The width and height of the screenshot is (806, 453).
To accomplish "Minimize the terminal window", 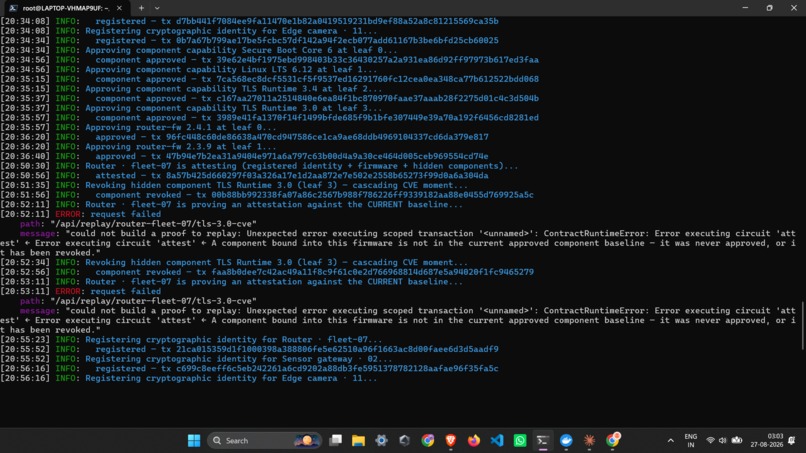I will 745,8.
